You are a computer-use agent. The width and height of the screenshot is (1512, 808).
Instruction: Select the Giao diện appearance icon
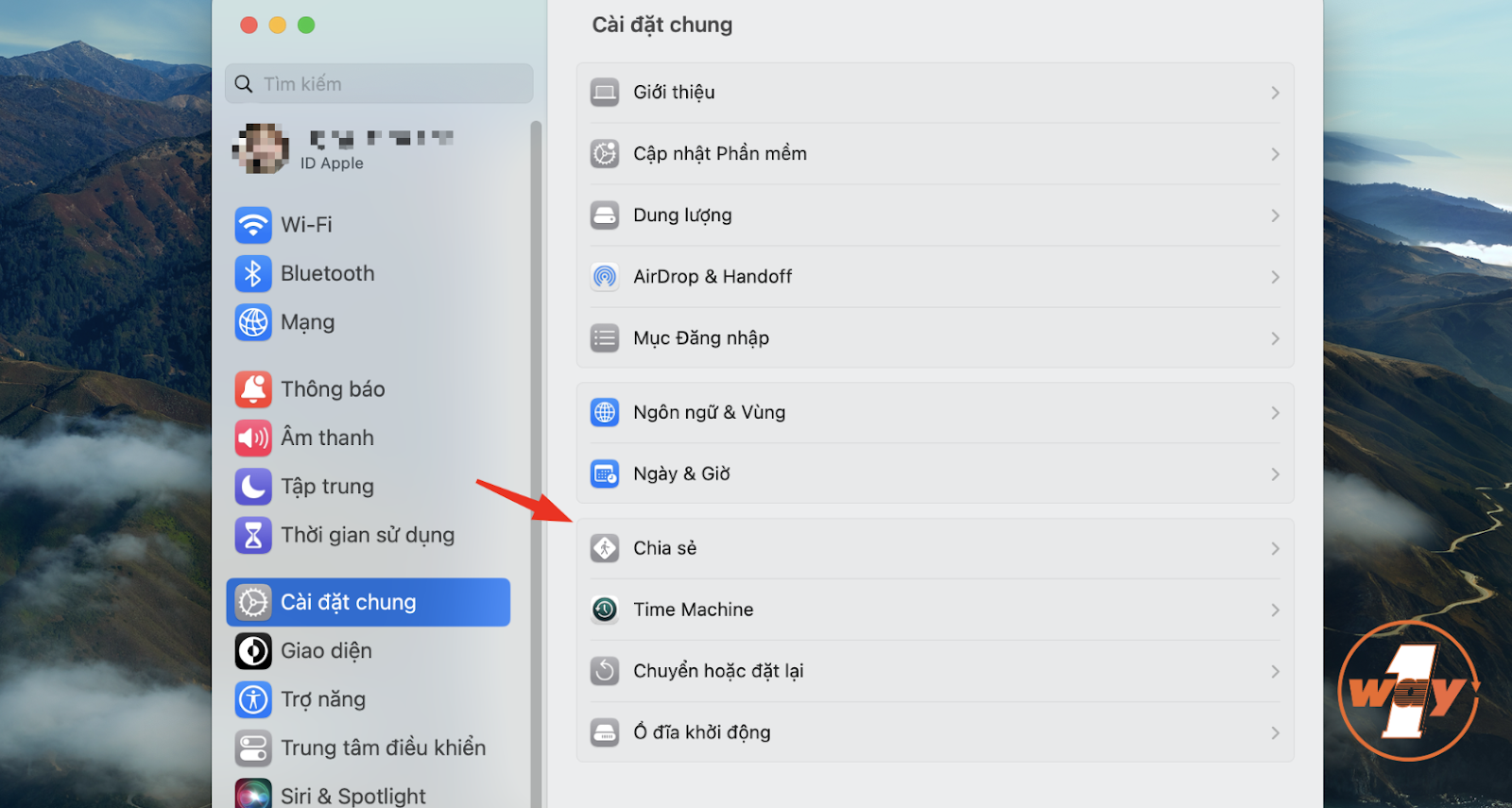[253, 651]
